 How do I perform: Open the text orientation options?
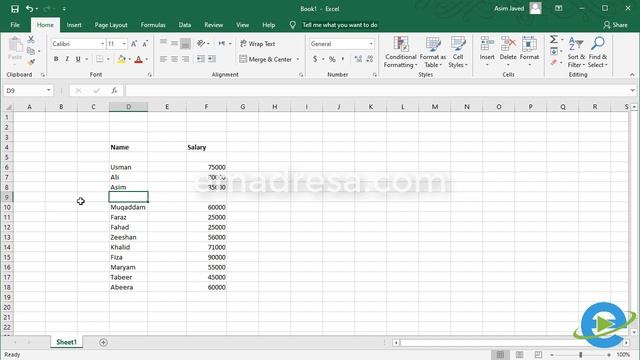tap(203, 43)
